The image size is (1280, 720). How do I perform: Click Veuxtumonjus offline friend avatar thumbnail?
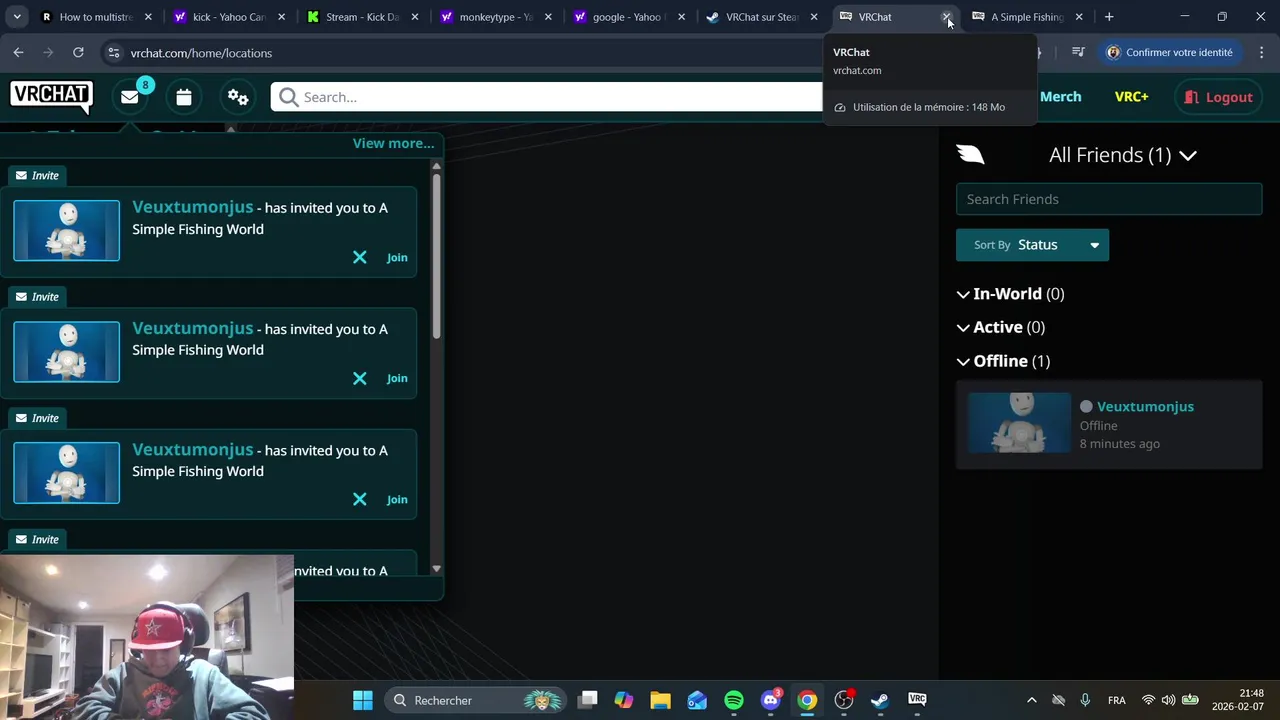[1019, 423]
